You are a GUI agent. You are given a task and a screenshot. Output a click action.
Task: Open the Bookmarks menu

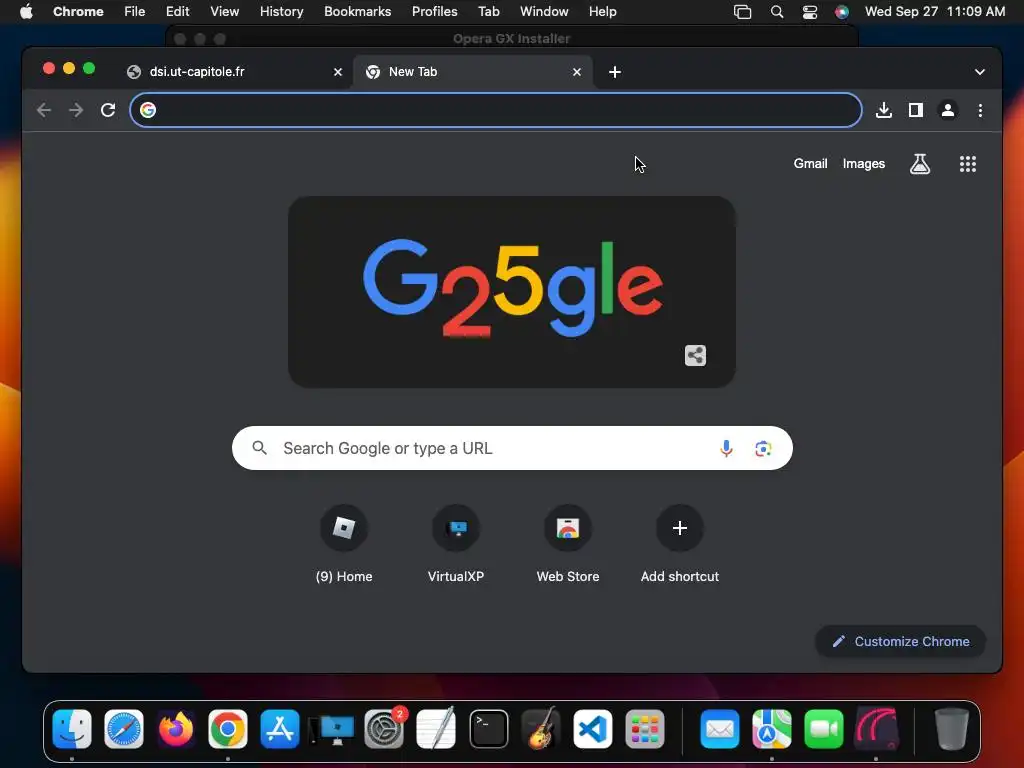click(x=357, y=11)
